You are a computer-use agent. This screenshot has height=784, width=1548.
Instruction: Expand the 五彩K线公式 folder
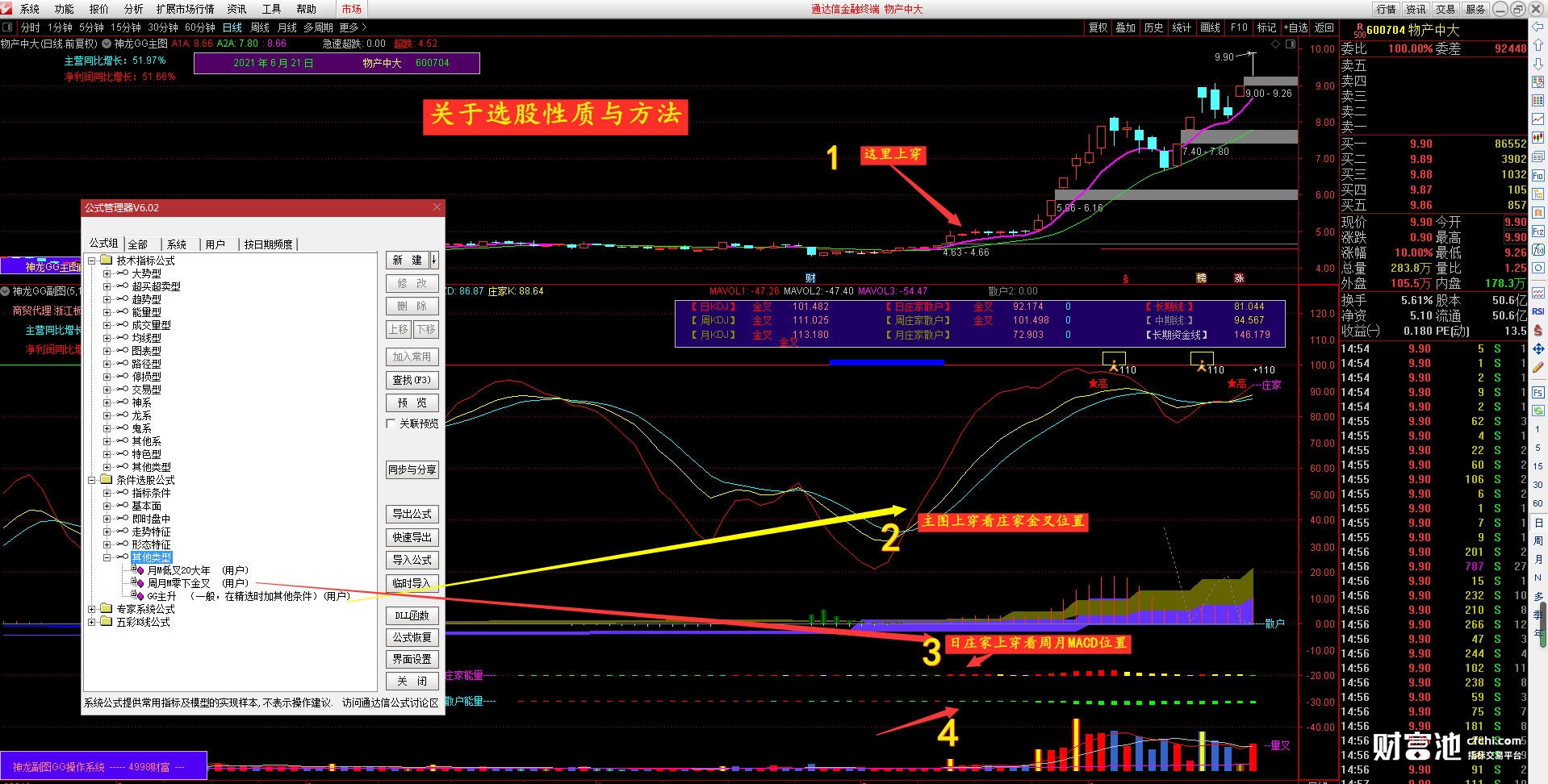coord(92,622)
